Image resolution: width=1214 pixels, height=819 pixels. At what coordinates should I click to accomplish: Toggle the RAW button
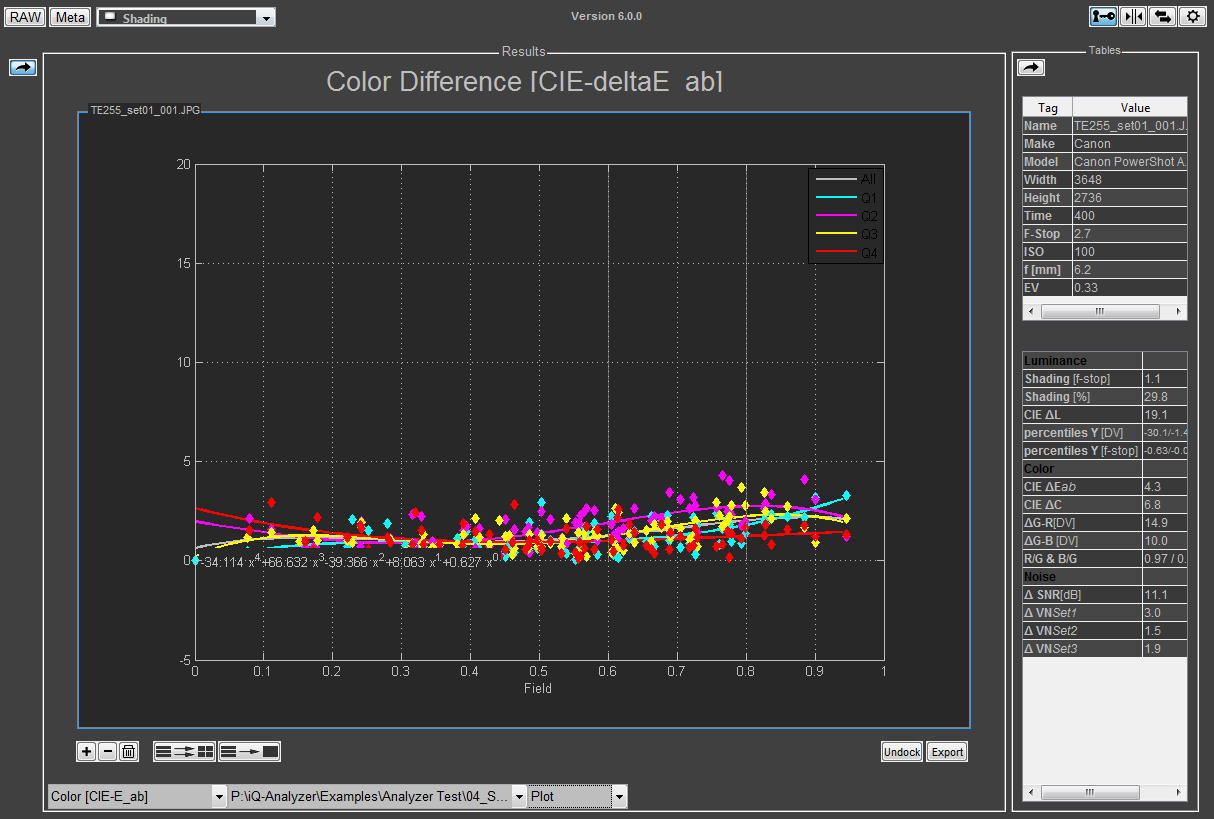pos(26,17)
